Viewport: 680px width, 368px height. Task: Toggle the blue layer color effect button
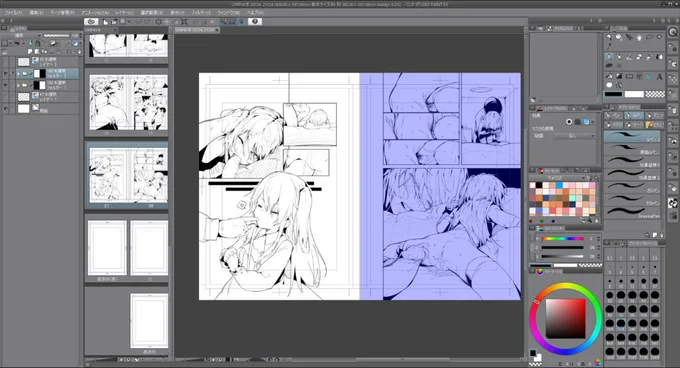click(x=586, y=122)
